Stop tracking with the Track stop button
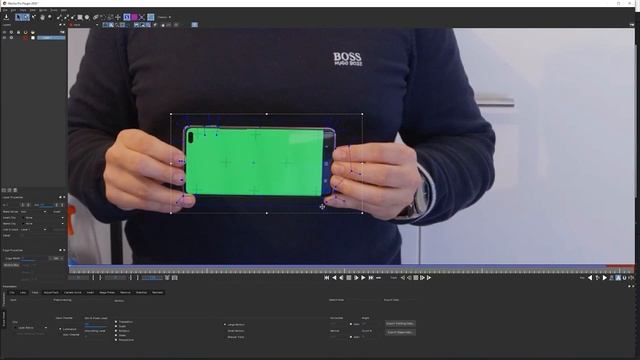Viewport: 640px width, 360px height. point(416,278)
